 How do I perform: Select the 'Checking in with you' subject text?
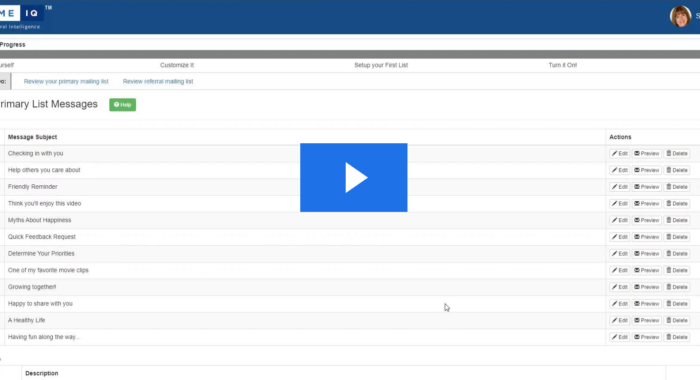click(35, 153)
